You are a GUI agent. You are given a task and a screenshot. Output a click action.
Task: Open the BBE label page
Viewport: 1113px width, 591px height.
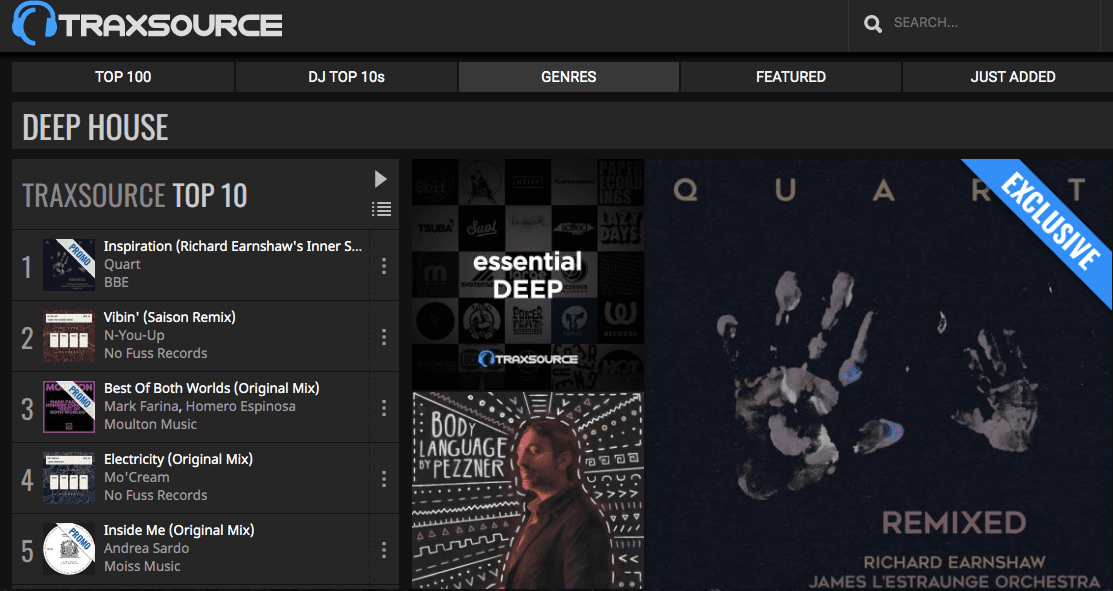click(116, 282)
